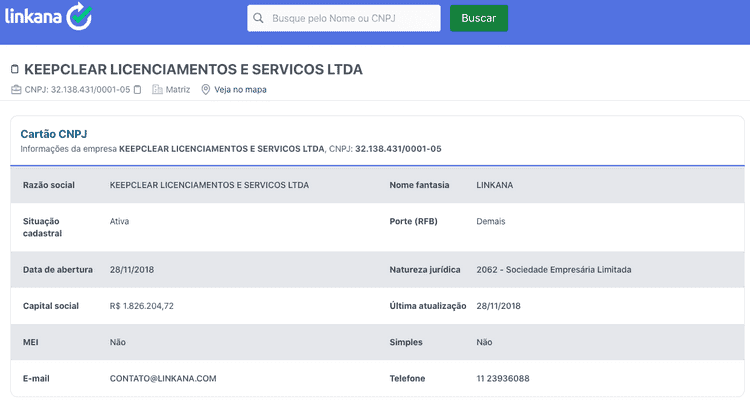
Task: Click the map pin icon
Action: (x=206, y=89)
